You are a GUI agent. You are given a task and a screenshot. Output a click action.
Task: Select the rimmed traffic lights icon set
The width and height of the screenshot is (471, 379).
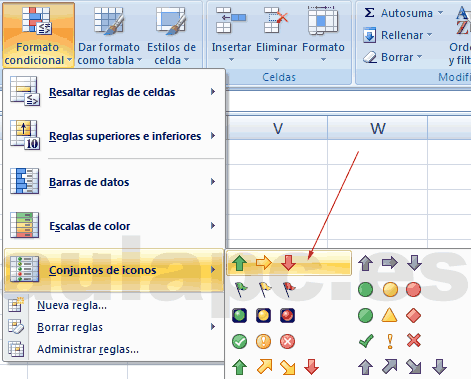click(263, 315)
